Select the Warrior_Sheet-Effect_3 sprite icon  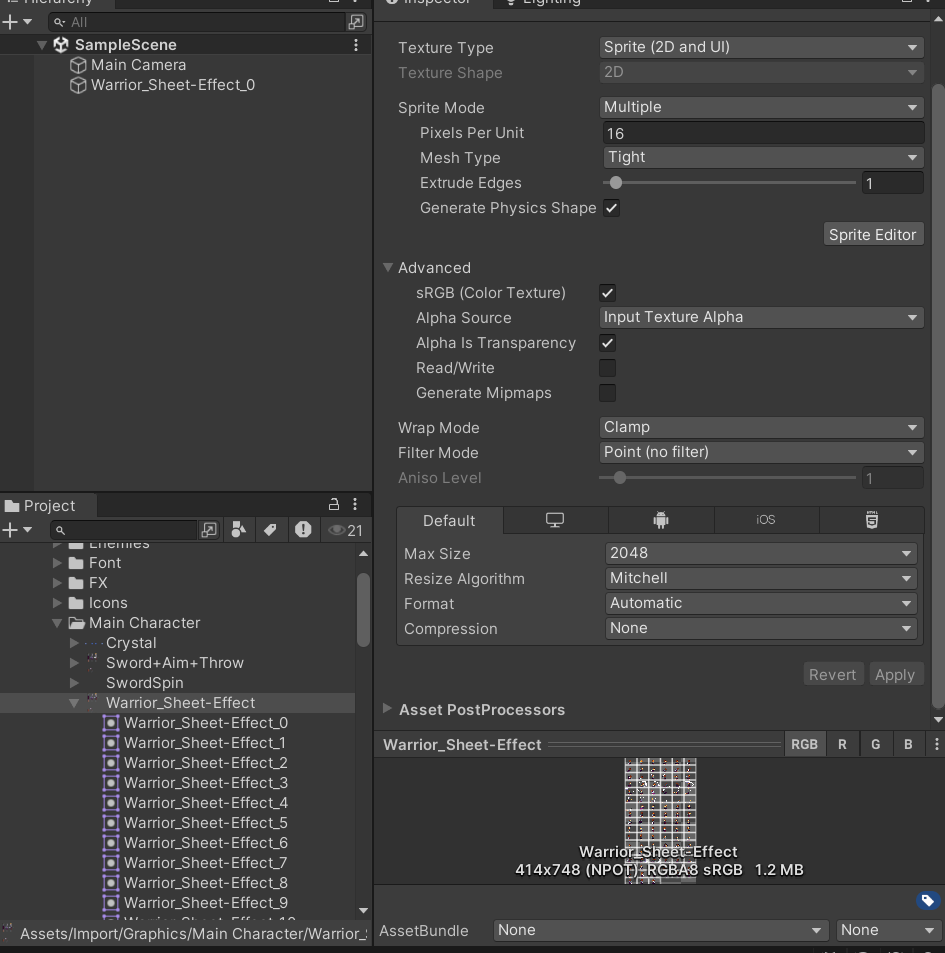(x=111, y=783)
